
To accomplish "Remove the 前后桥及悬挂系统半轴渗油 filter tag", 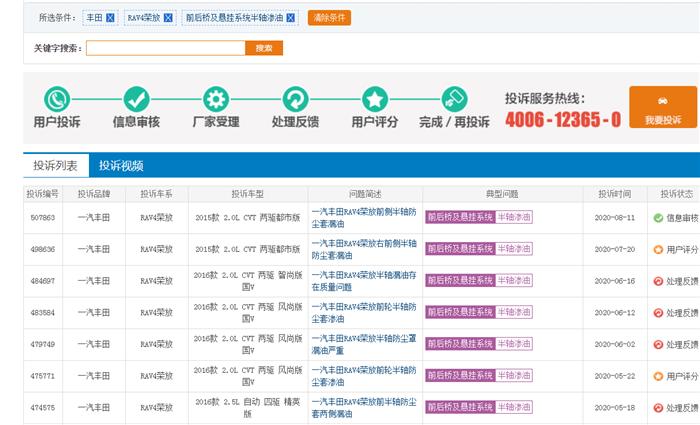I will [291, 18].
